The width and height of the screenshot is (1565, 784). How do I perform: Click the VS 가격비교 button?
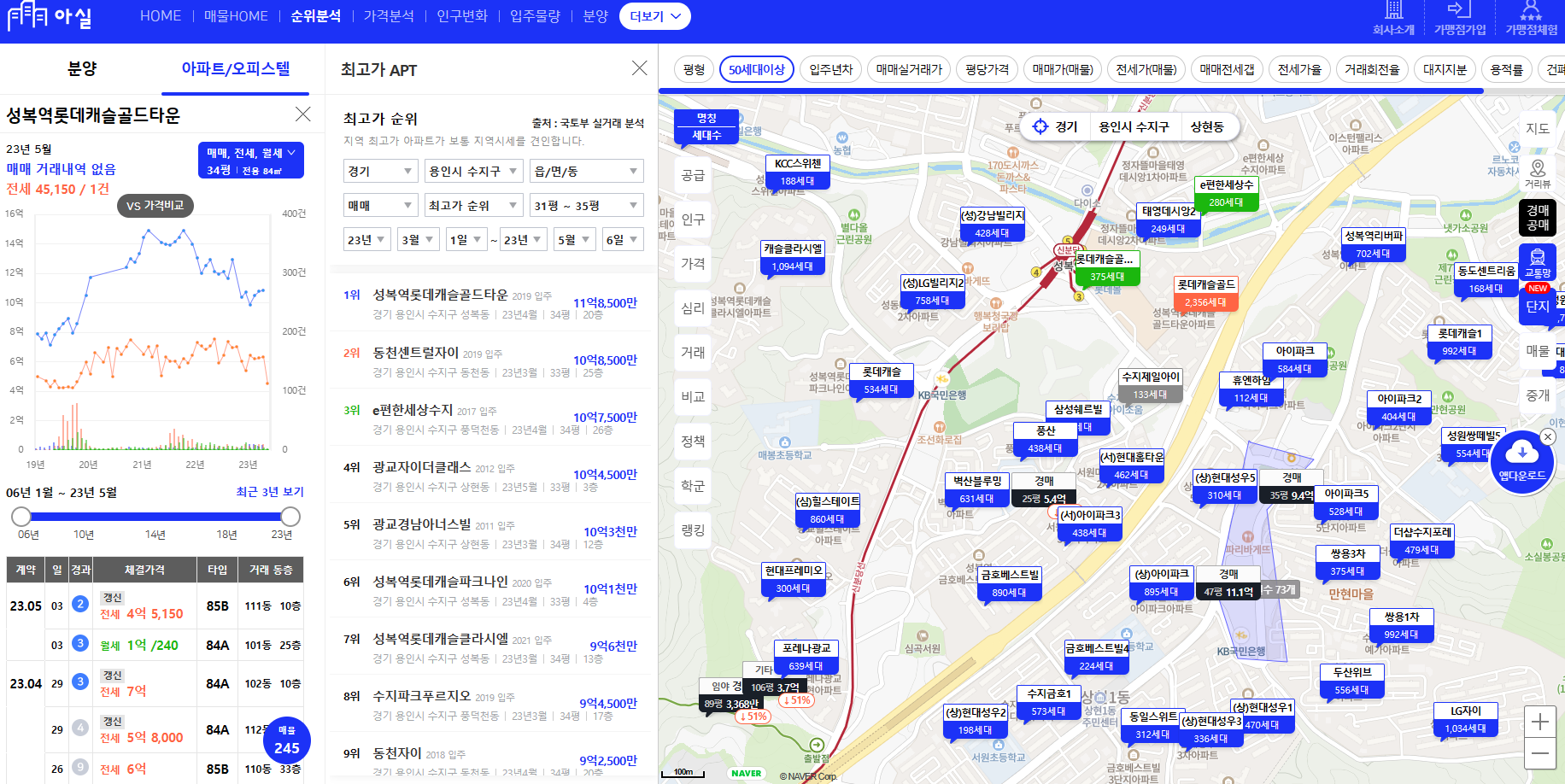point(155,205)
